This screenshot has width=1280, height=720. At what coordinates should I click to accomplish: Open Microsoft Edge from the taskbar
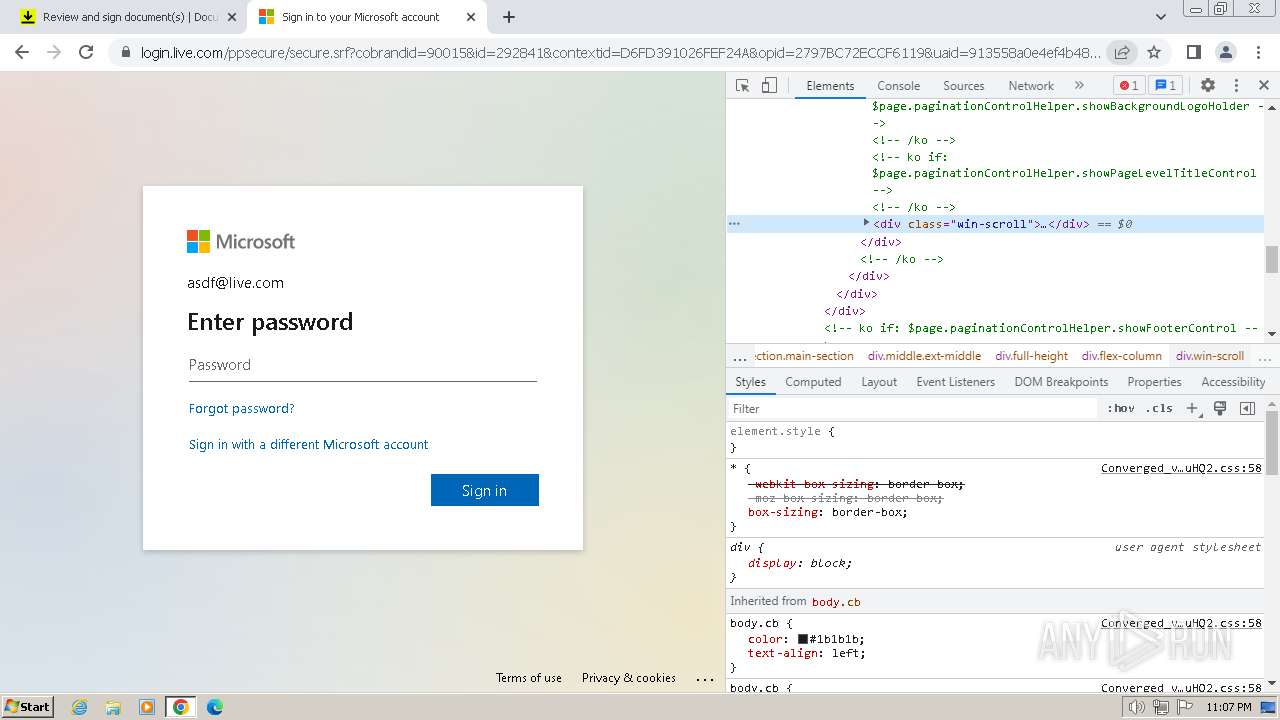point(215,707)
